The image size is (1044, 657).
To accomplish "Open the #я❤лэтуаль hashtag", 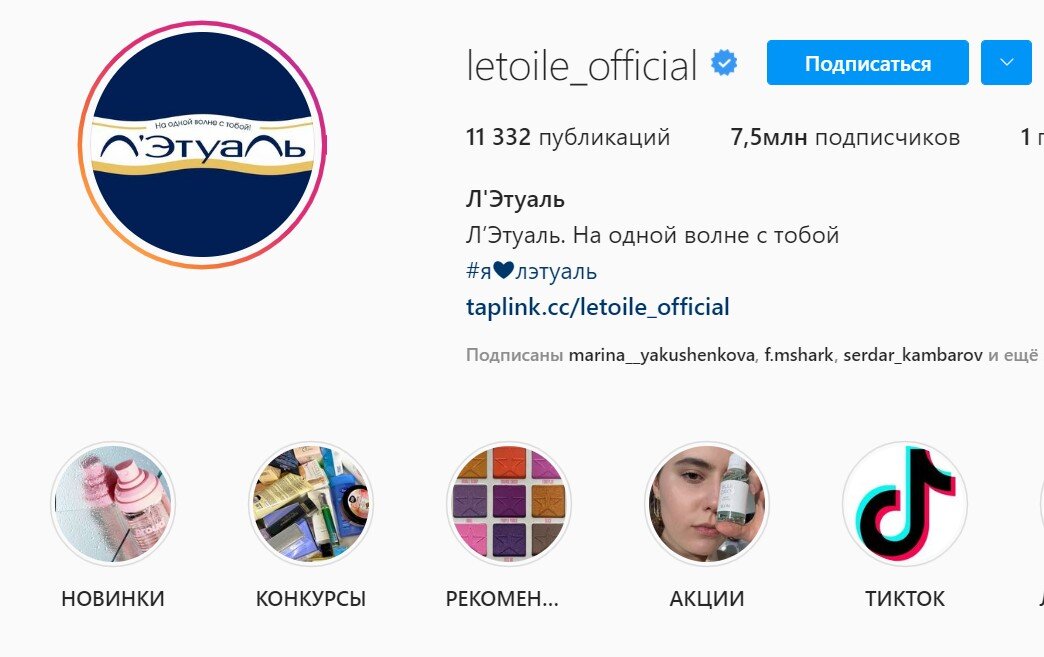I will [531, 271].
